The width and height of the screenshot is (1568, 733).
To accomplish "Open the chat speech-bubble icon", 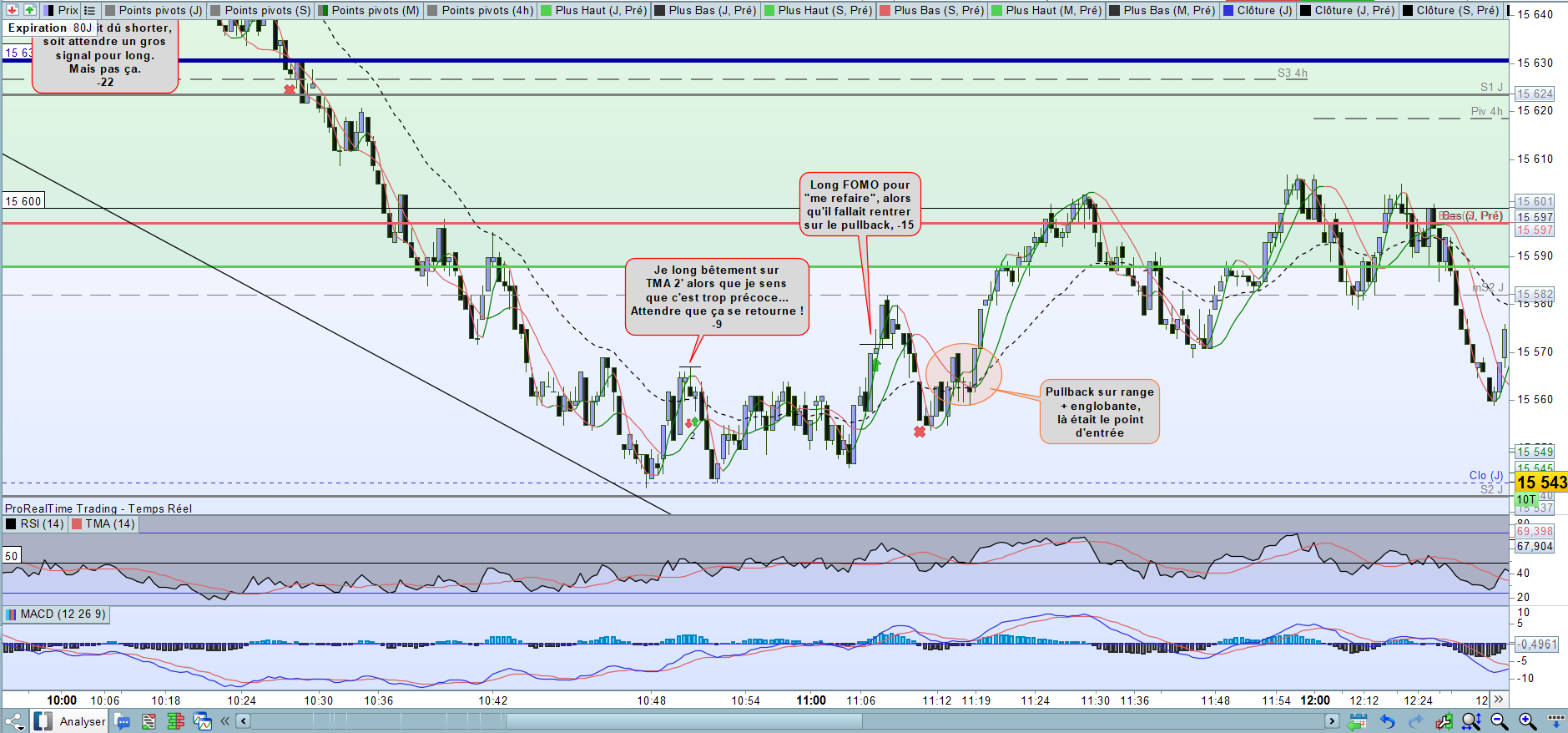I will pos(123,721).
